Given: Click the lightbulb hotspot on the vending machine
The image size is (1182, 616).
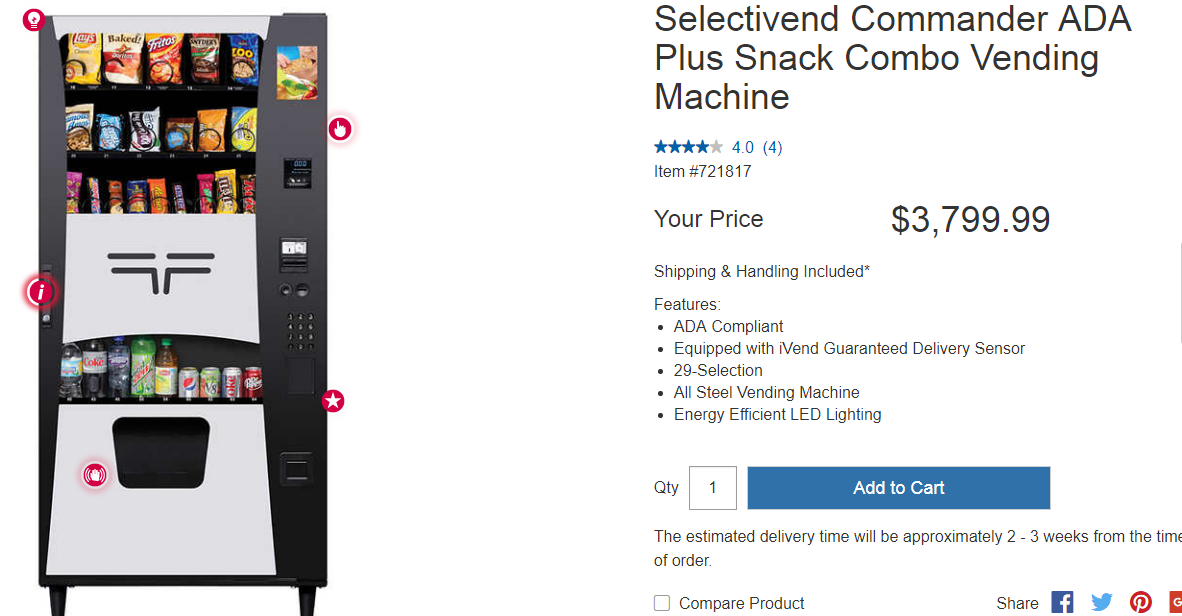Looking at the screenshot, I should pos(33,20).
